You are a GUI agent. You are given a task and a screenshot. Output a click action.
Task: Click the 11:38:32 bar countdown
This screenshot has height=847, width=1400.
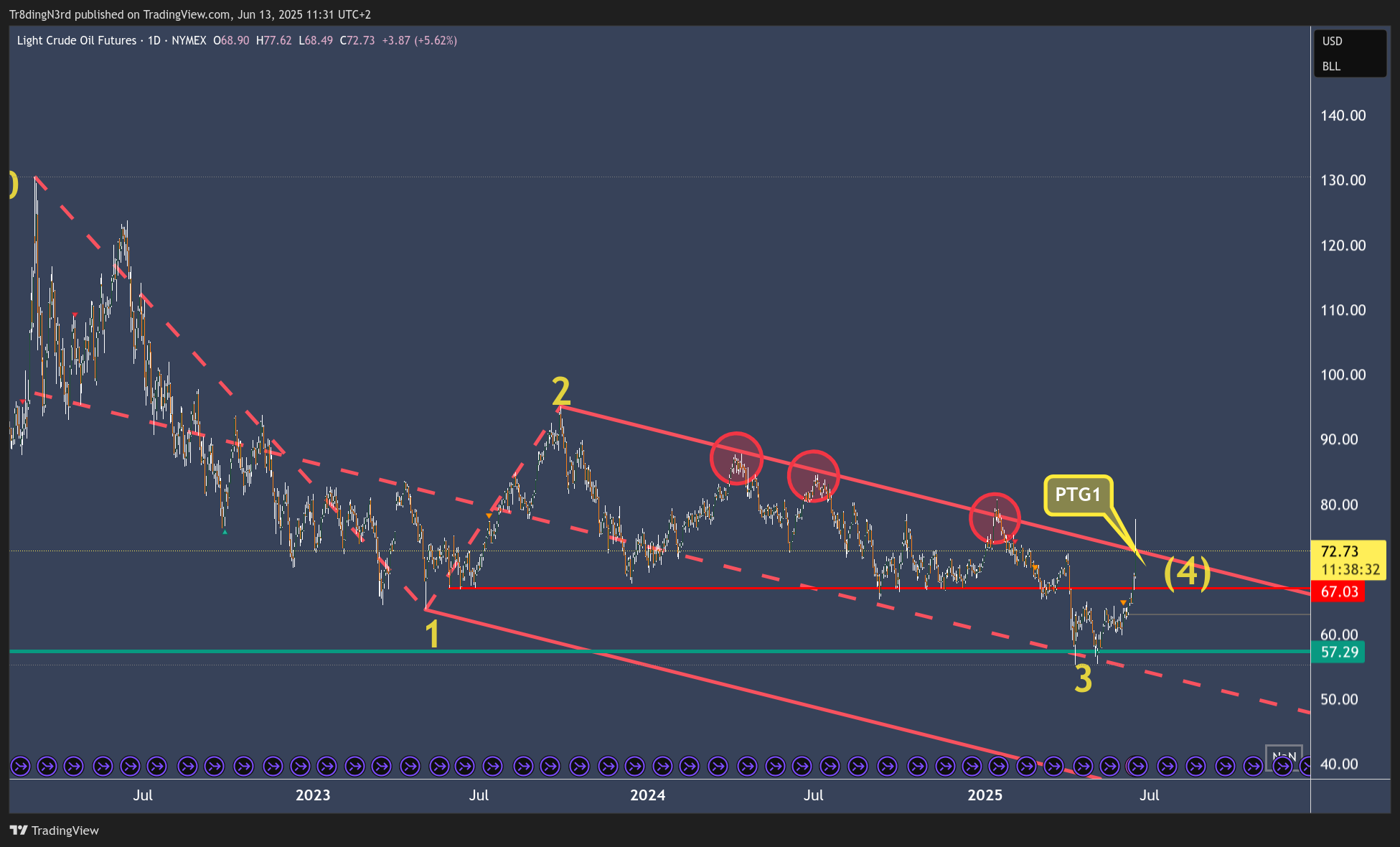pyautogui.click(x=1350, y=570)
